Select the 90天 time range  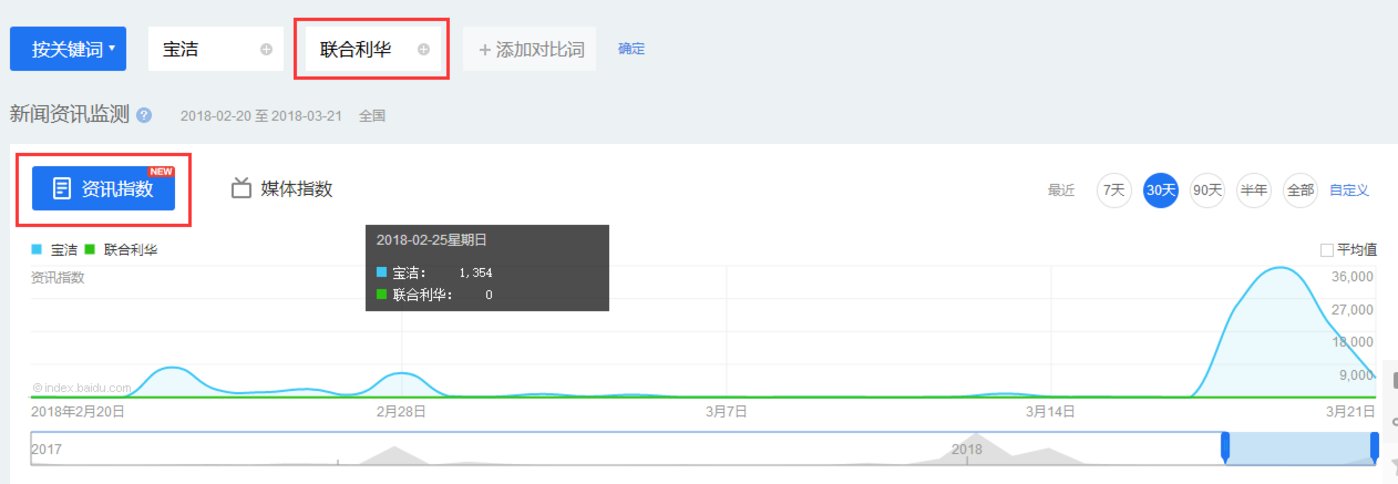coord(1207,190)
